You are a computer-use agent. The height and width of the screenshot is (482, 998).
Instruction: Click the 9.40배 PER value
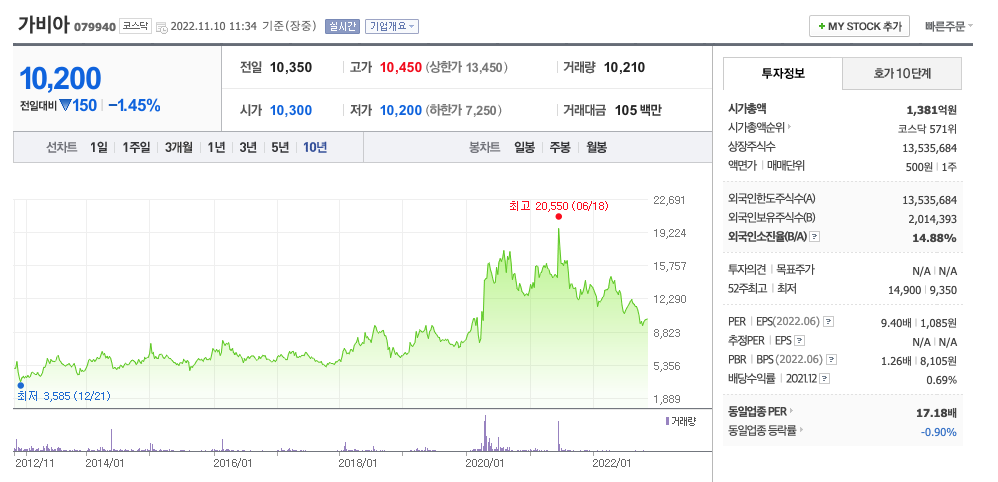click(x=894, y=323)
